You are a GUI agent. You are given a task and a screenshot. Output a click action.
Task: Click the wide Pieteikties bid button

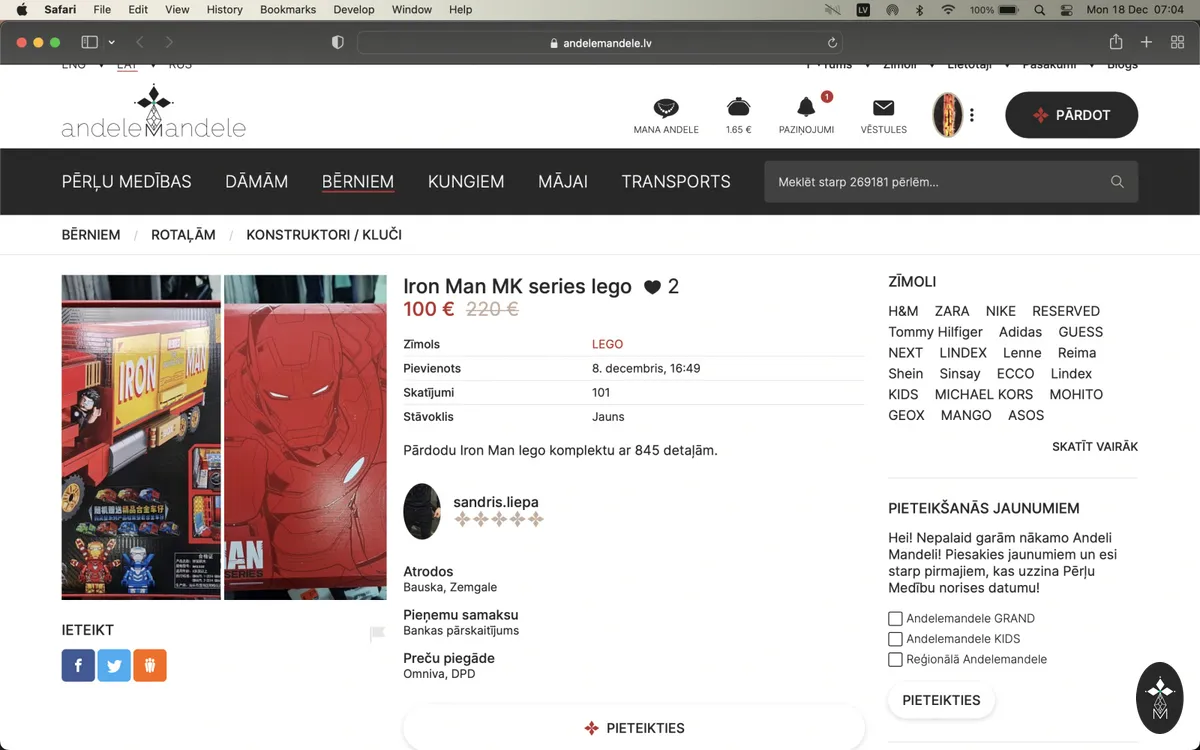click(x=634, y=728)
